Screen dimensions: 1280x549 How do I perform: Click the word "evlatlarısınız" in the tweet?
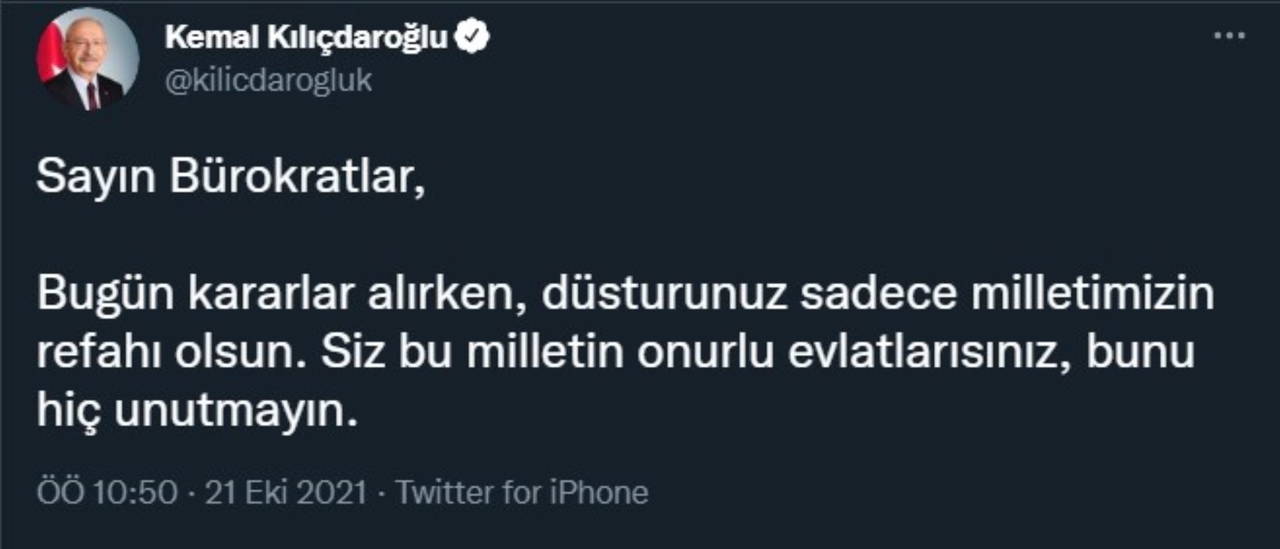tap(929, 352)
